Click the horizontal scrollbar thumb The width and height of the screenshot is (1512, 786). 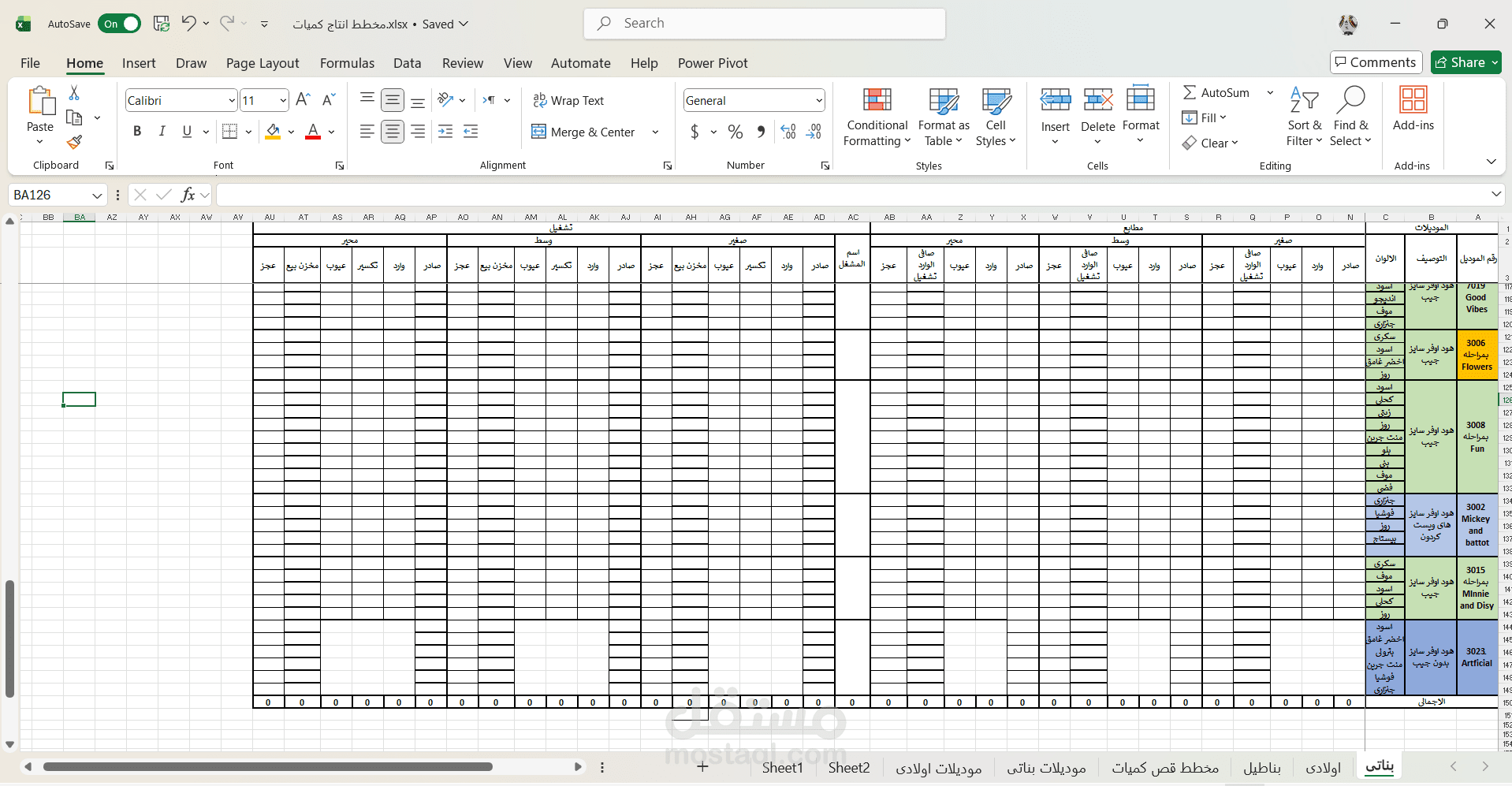268,766
